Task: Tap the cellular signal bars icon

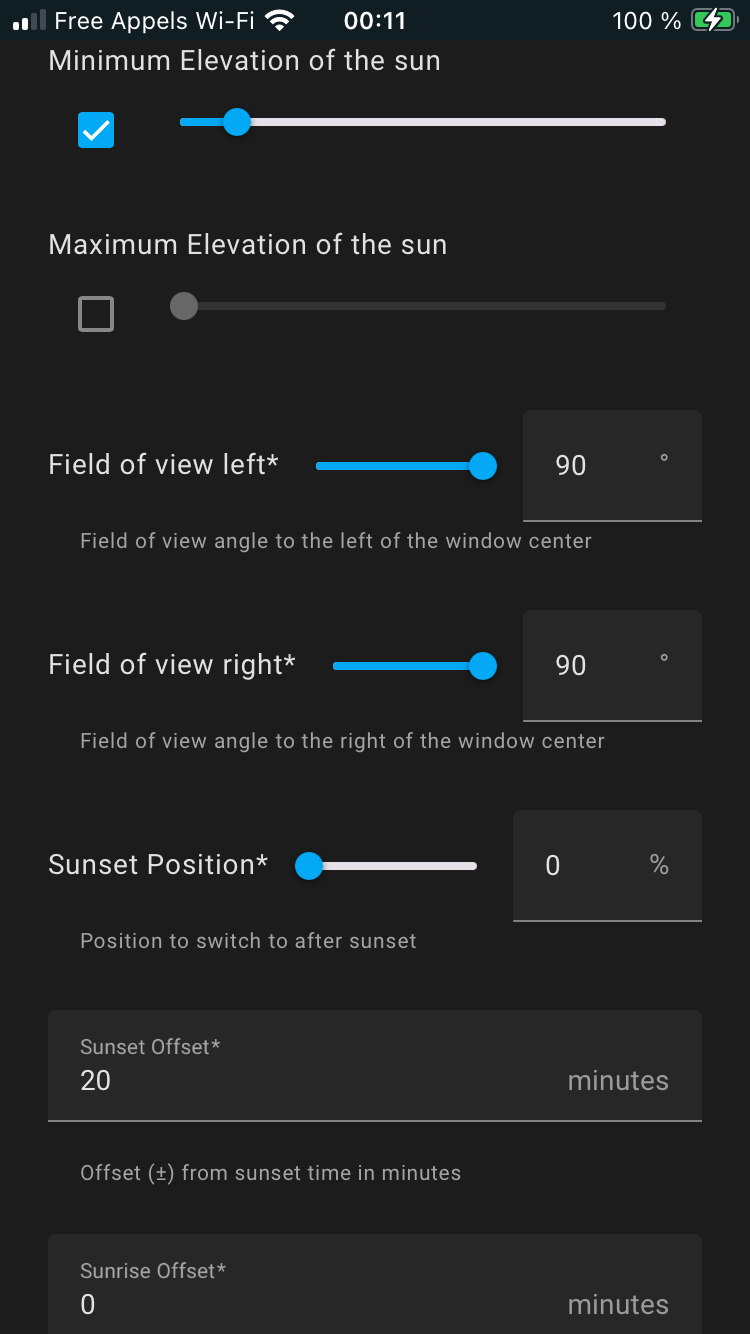Action: pos(30,20)
